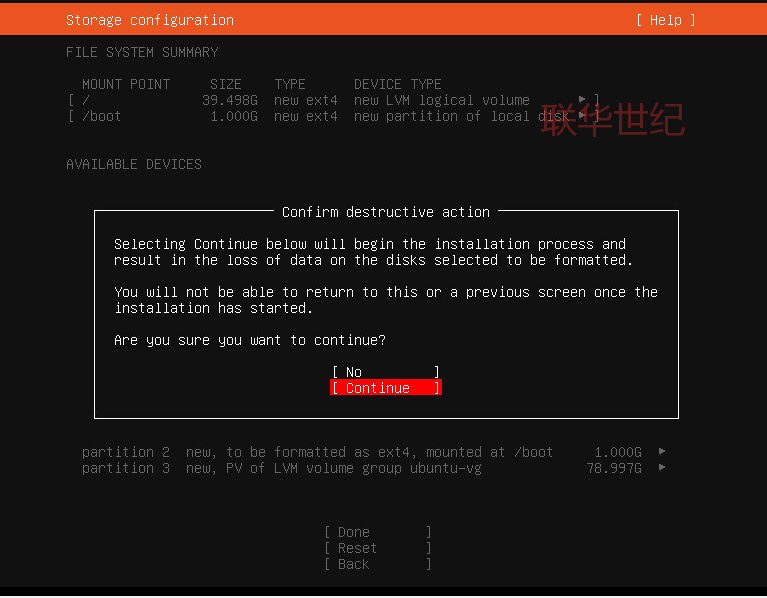Click 'new LVM logical volume' device type
The height and width of the screenshot is (598, 767).
click(442, 100)
